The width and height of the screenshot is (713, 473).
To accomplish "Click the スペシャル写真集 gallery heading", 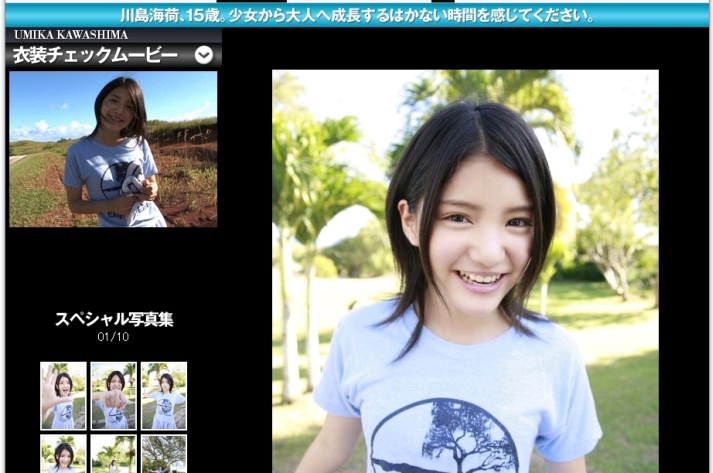I will pyautogui.click(x=114, y=319).
